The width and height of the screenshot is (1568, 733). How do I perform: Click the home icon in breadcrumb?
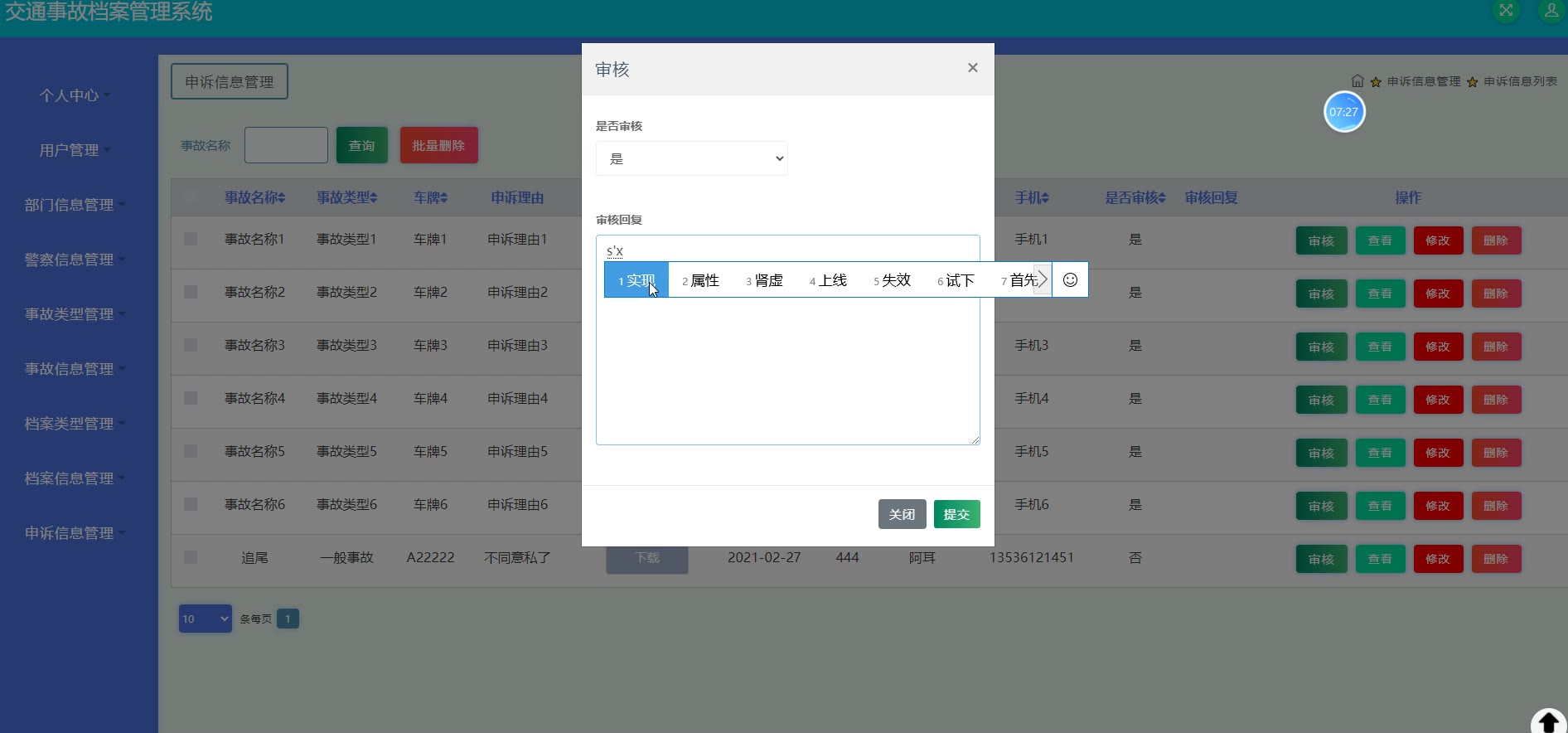pos(1357,81)
